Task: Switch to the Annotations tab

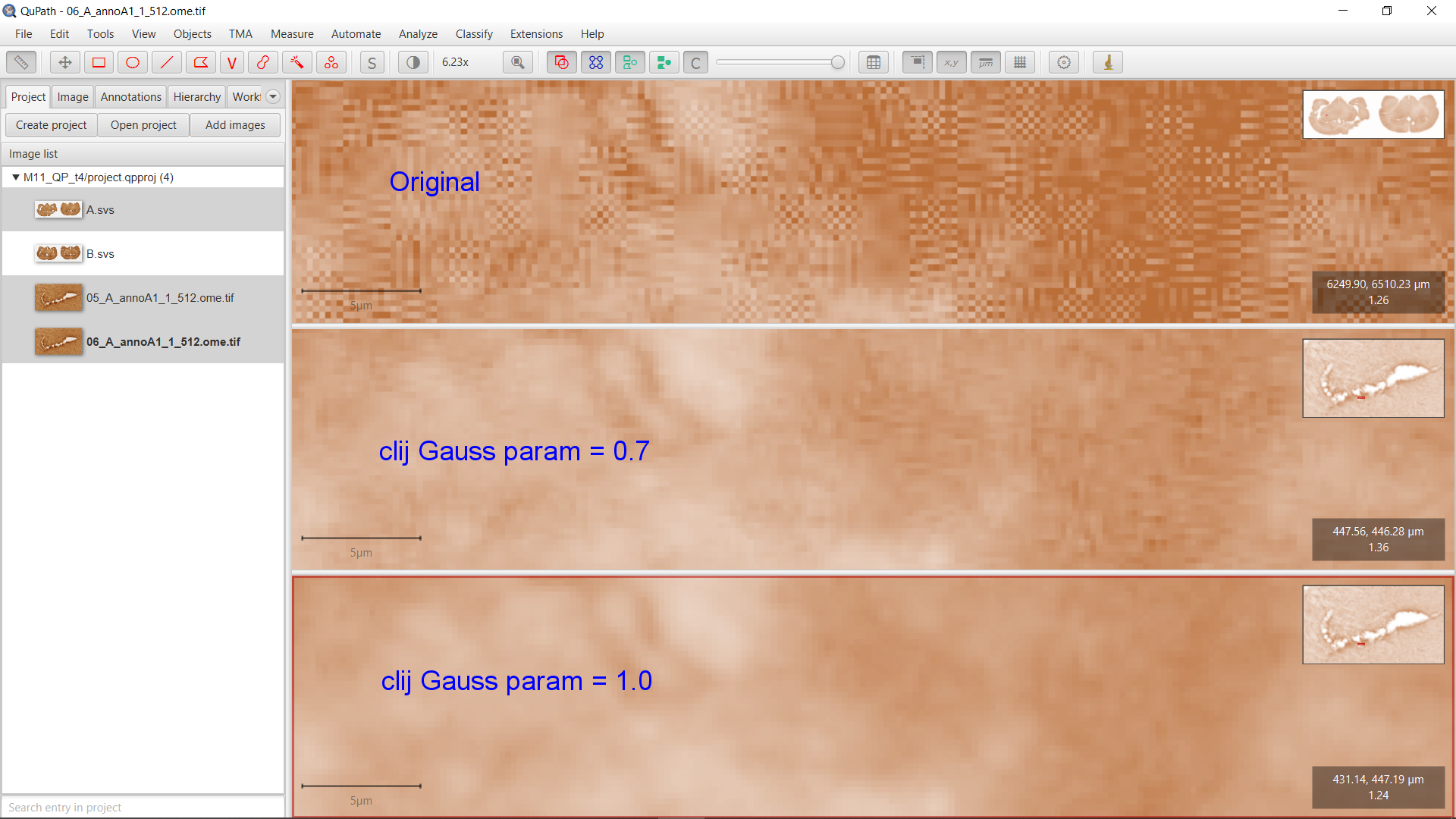Action: coord(130,96)
